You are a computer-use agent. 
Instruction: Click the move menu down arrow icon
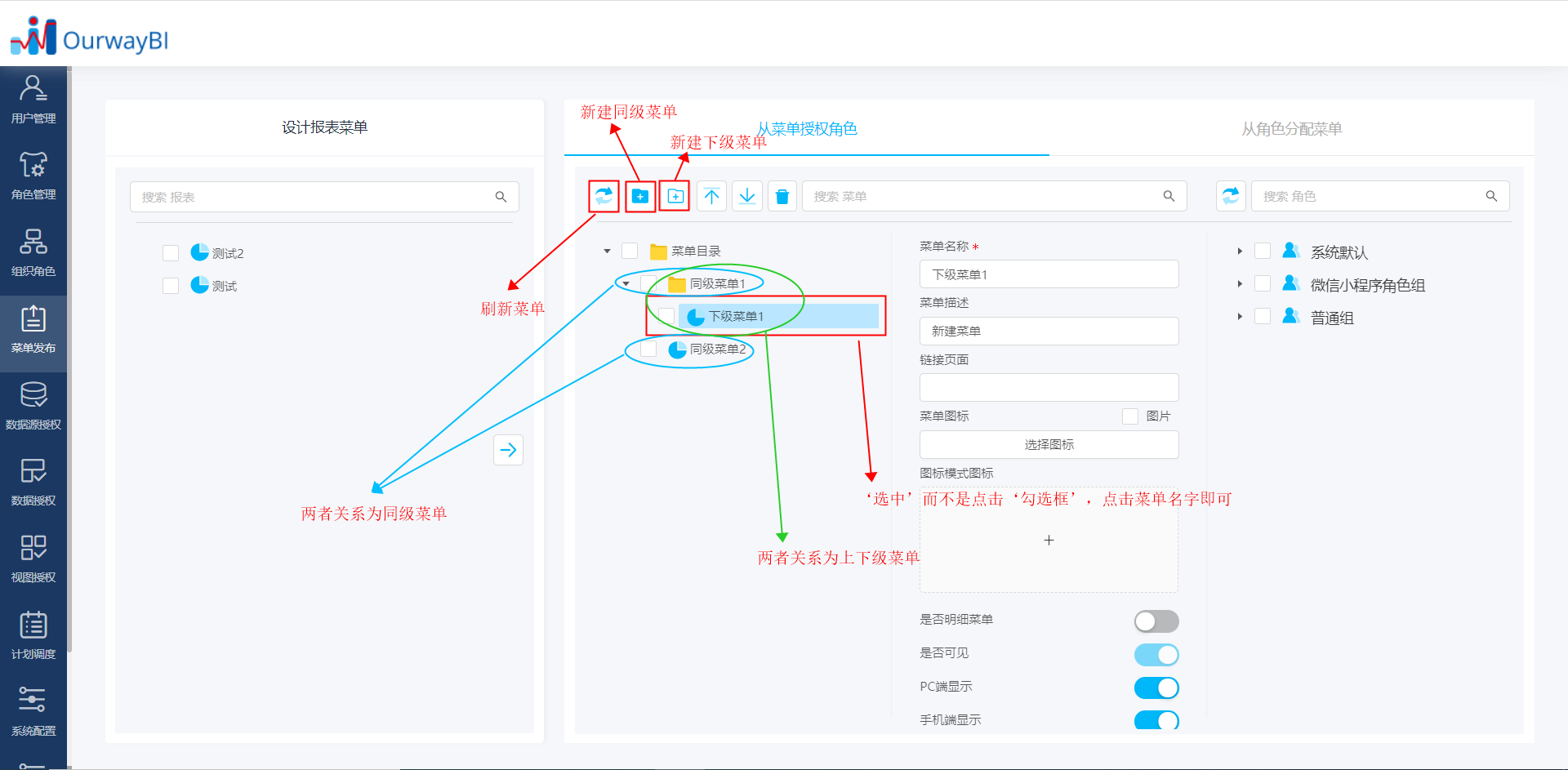click(x=746, y=196)
